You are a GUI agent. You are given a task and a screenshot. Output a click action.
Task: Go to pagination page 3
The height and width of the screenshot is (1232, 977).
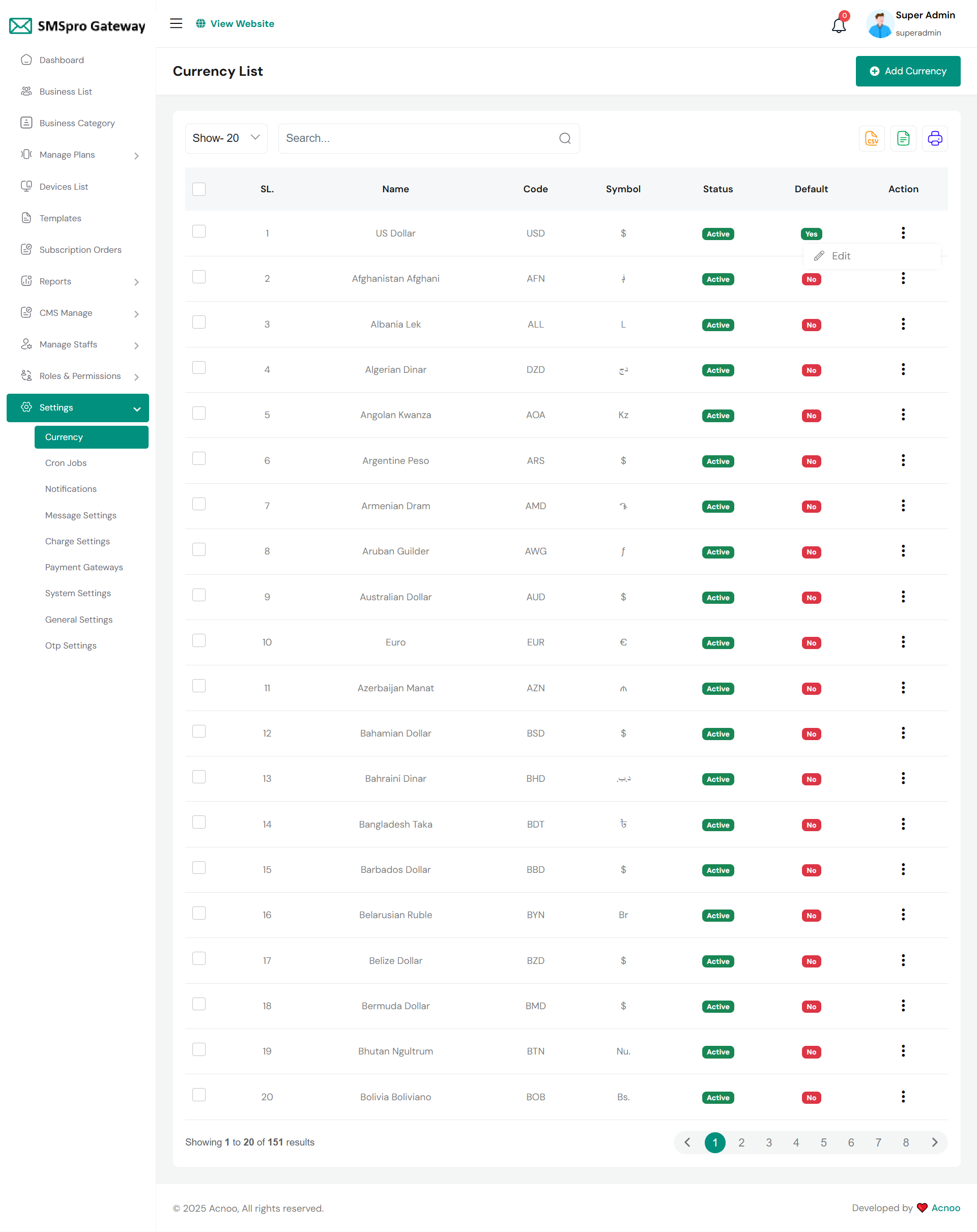pyautogui.click(x=768, y=1142)
